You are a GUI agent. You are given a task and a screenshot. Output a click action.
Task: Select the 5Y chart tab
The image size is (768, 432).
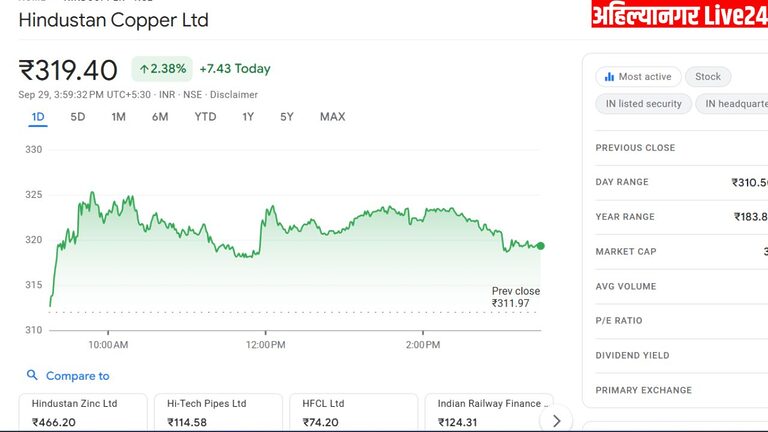click(287, 117)
